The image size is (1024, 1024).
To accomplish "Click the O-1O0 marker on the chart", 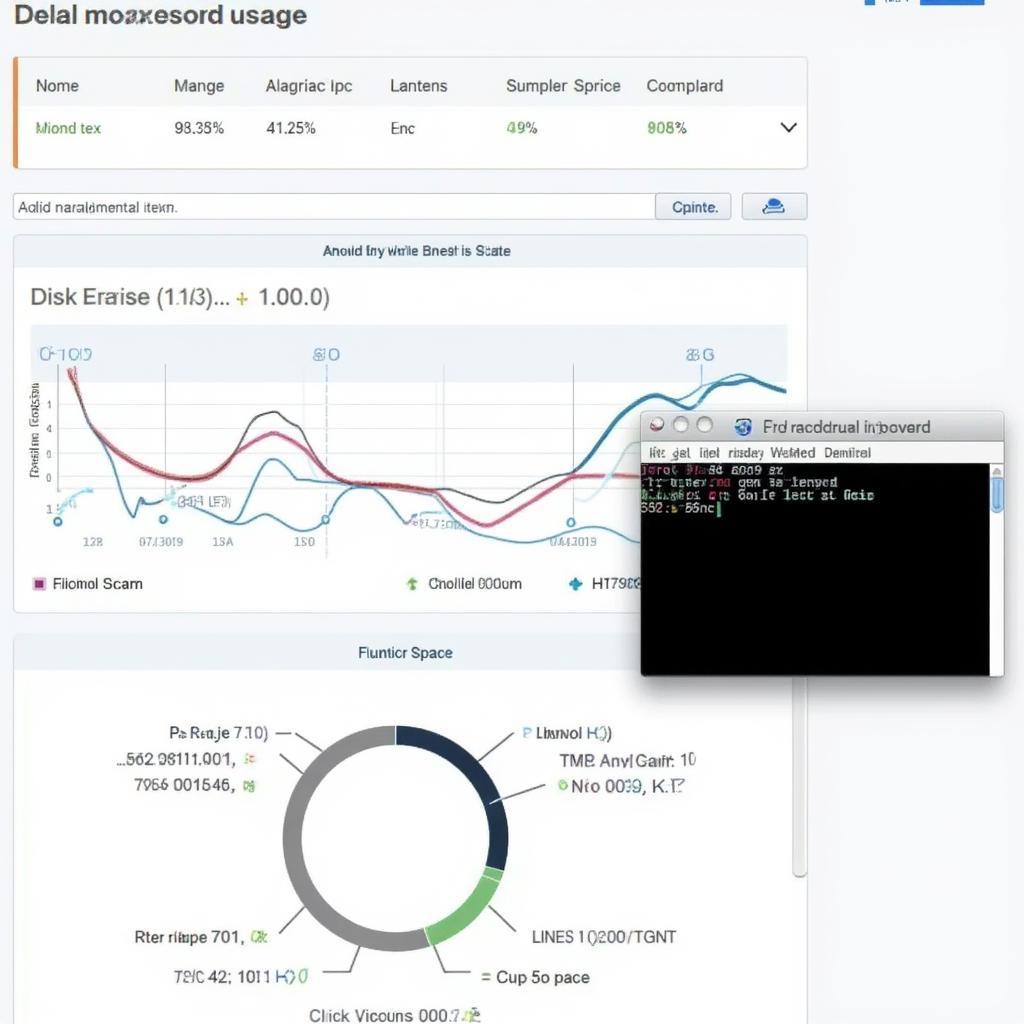I will pos(65,355).
